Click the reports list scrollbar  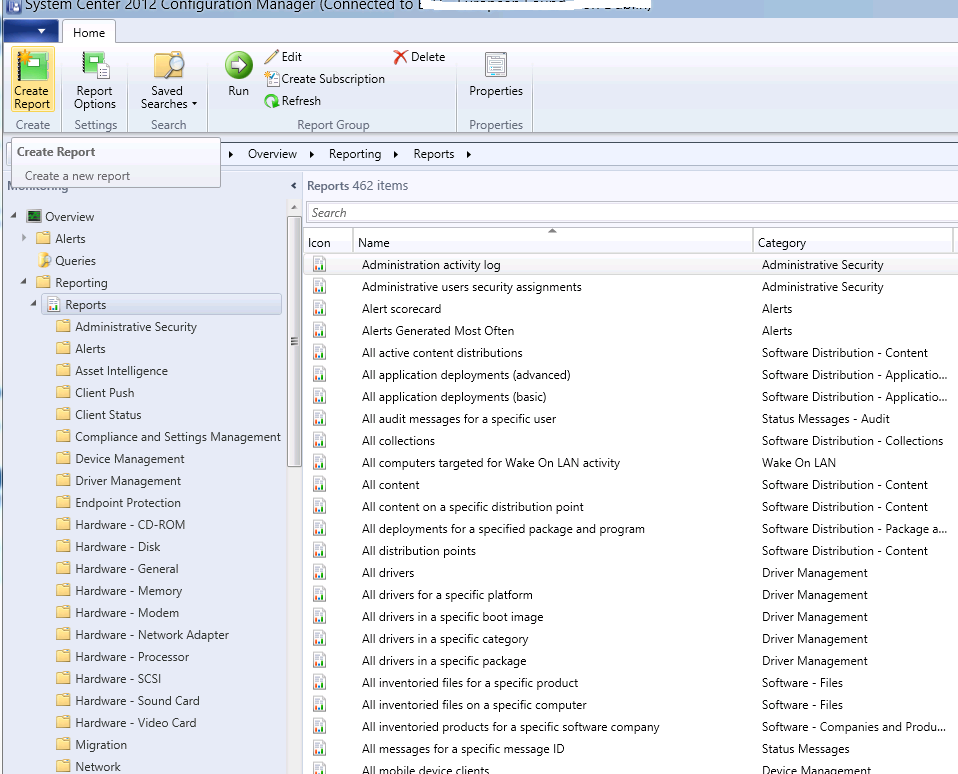[x=293, y=341]
